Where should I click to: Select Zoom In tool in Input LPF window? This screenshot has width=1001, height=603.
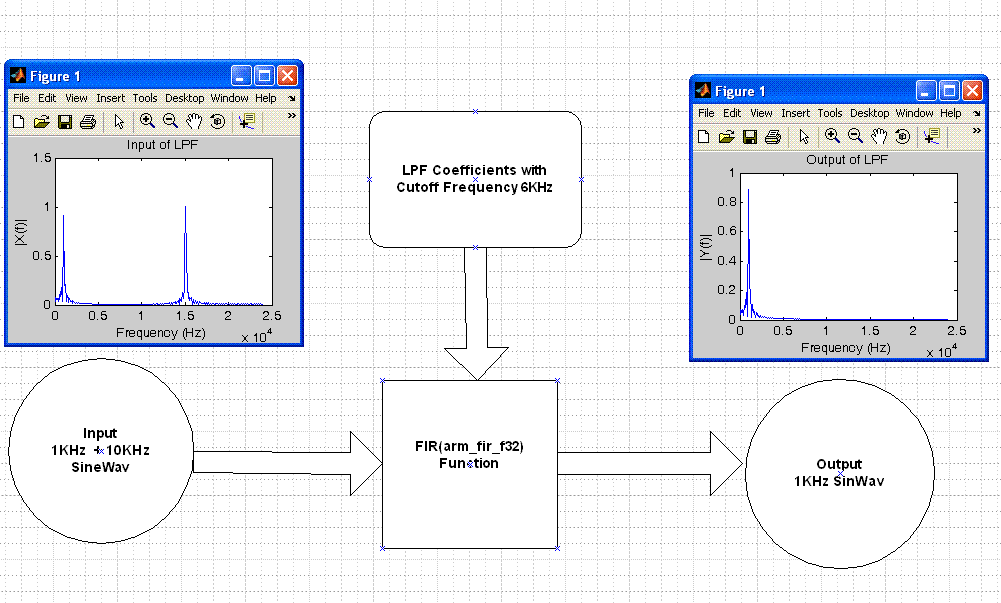[147, 121]
